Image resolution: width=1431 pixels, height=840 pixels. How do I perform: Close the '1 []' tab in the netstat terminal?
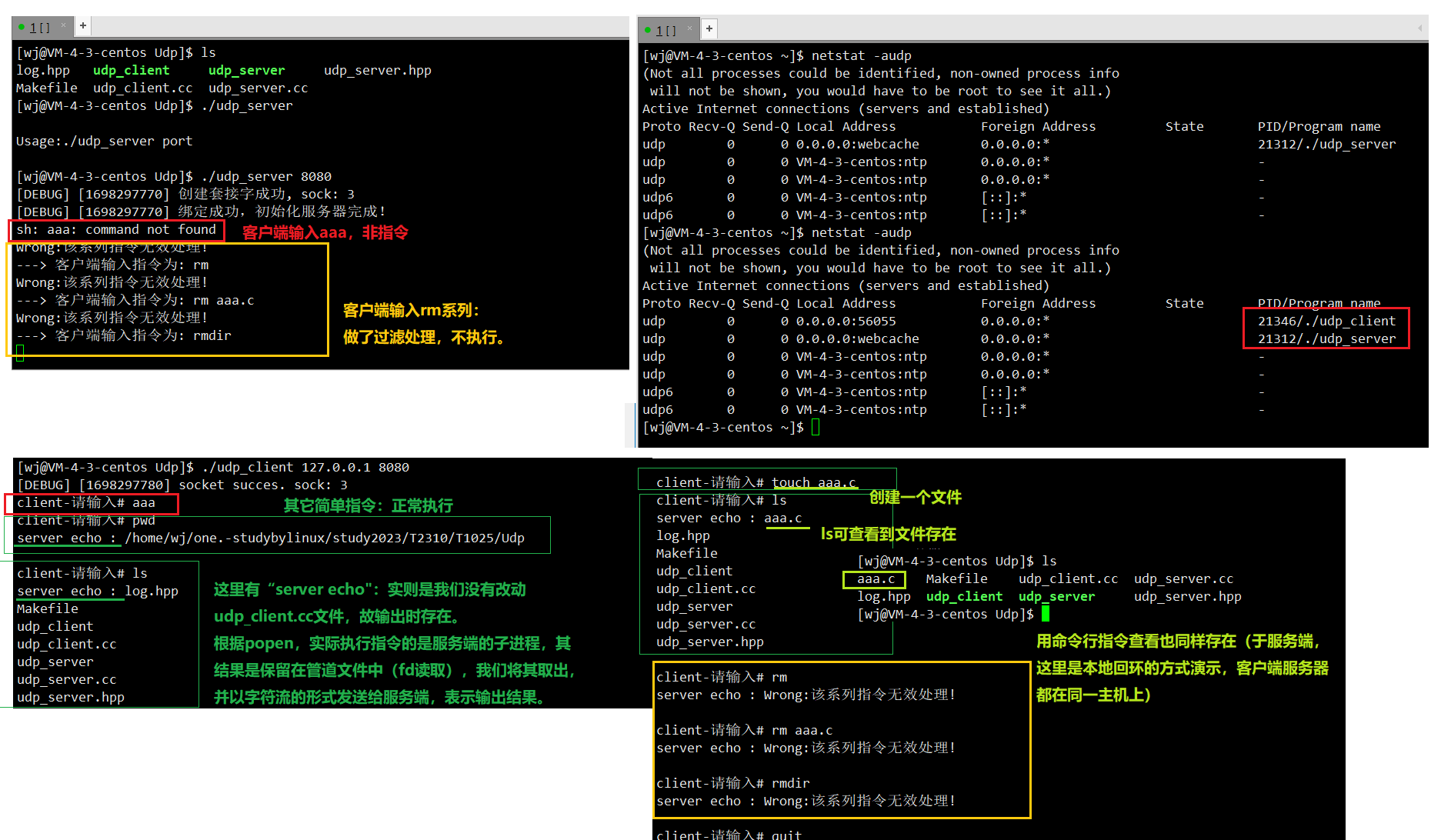690,29
